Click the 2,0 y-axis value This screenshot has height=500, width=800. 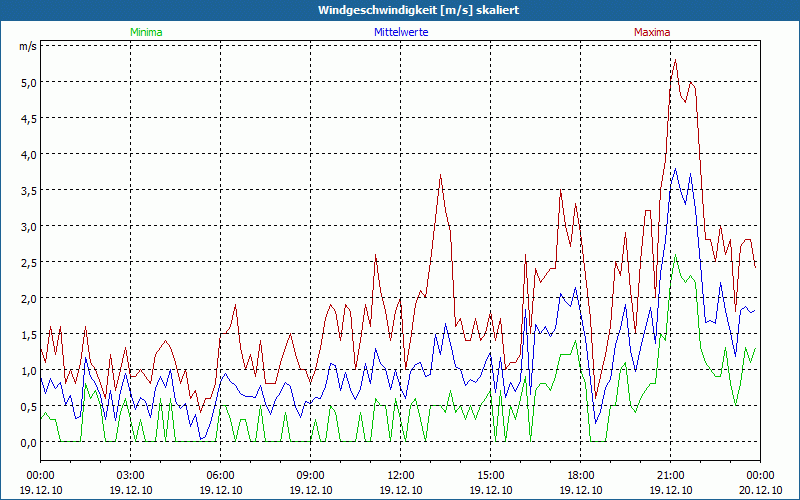pos(29,298)
